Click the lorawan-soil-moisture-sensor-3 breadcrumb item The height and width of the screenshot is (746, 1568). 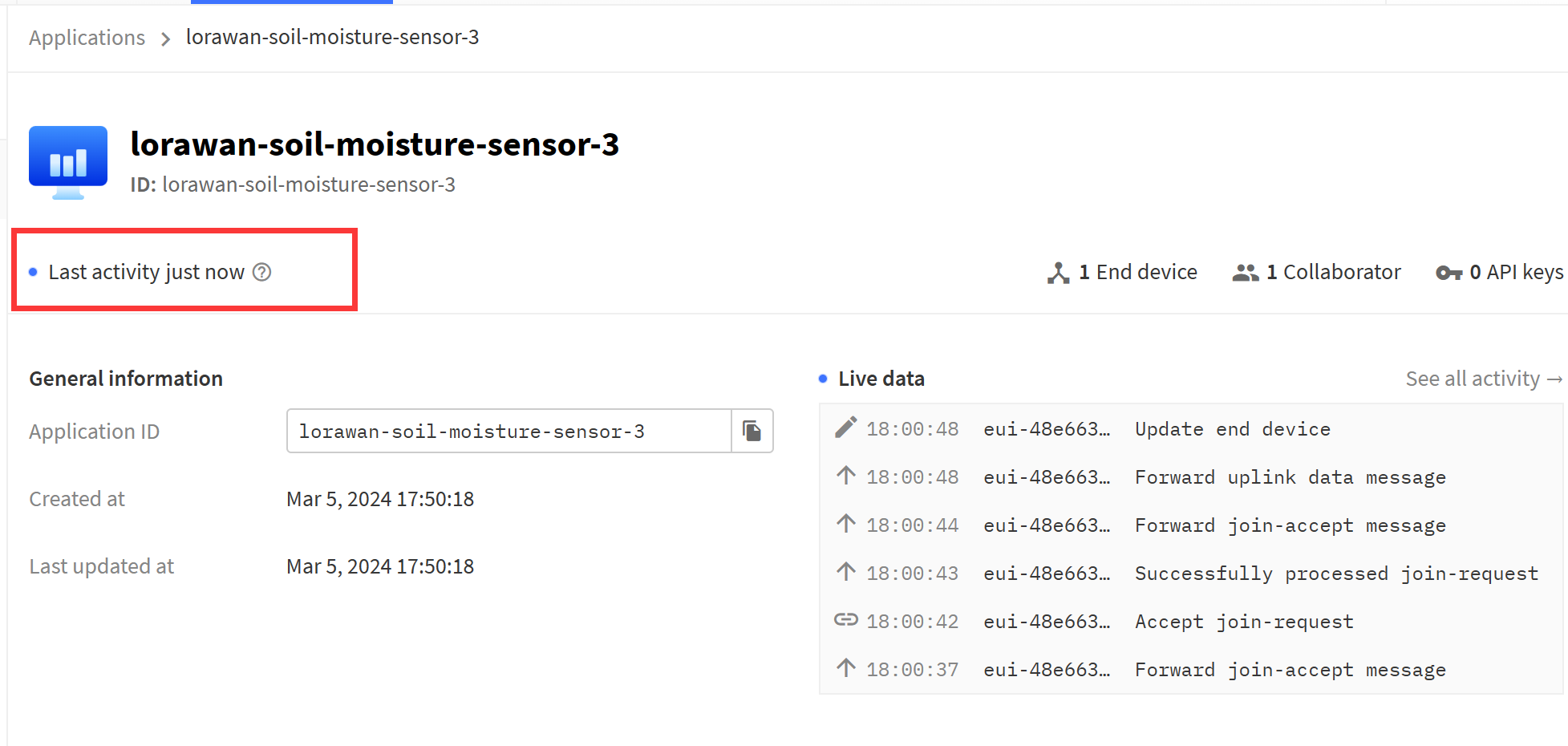(333, 37)
